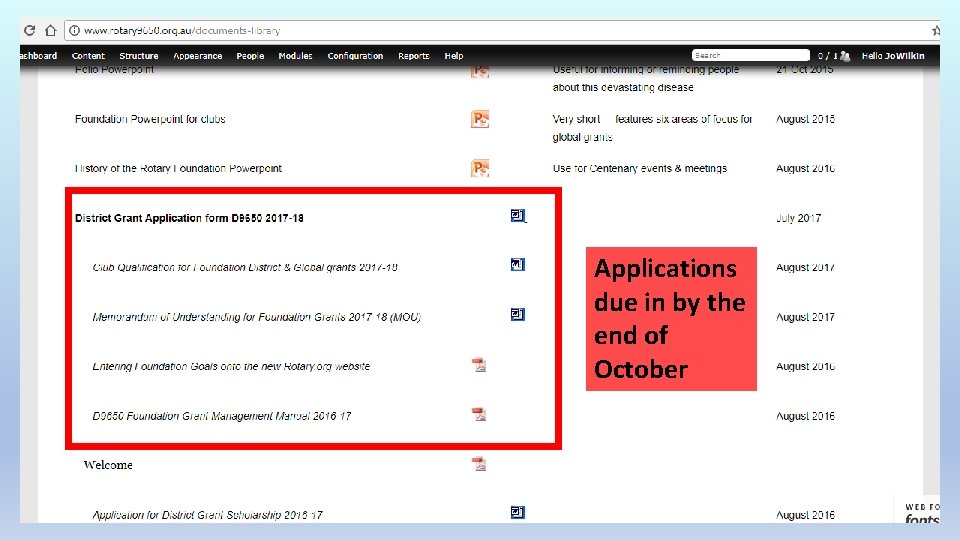Open the Hello JoWilkin account link

coord(893,56)
